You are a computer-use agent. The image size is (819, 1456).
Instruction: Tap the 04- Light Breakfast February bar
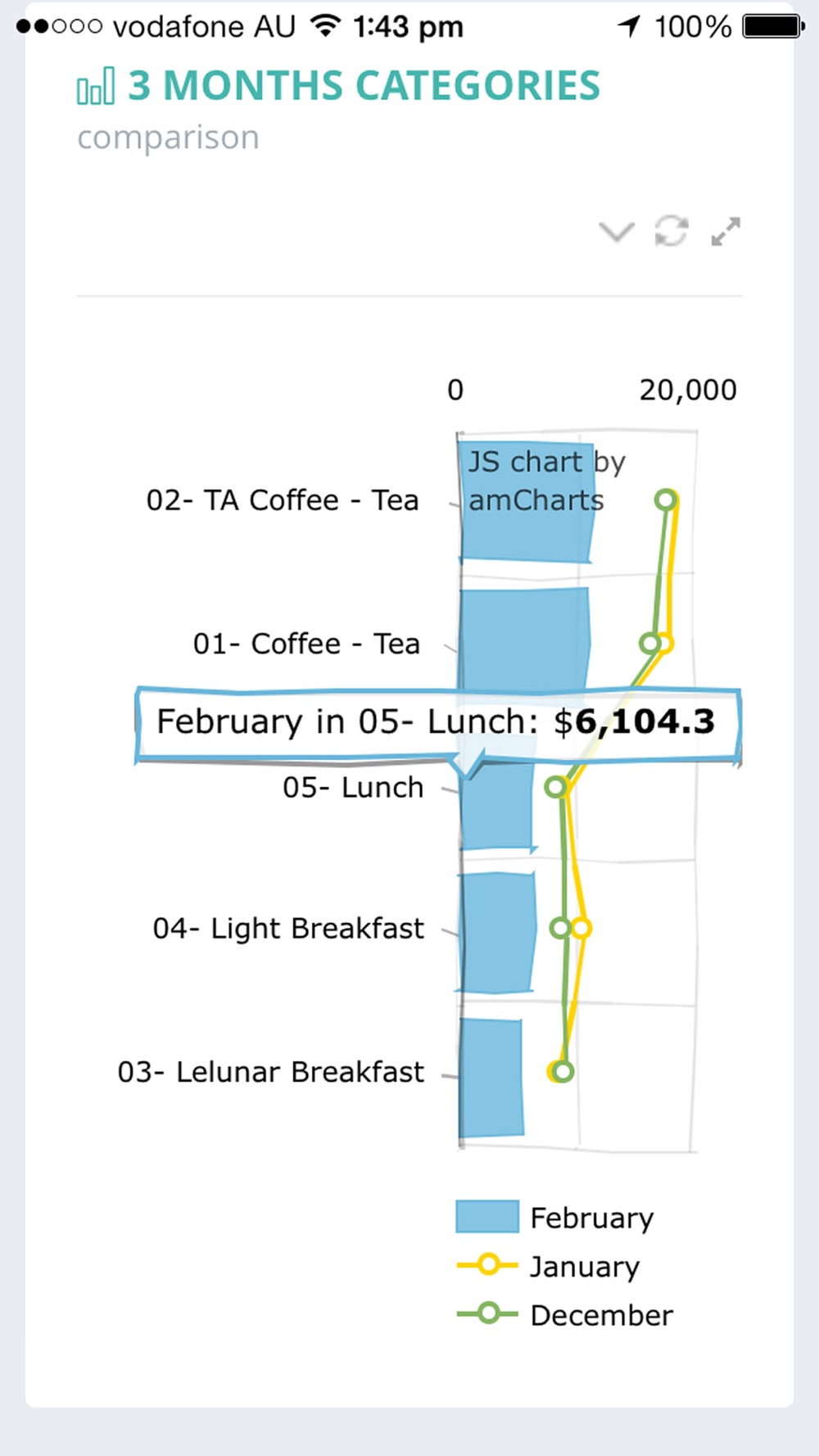pos(497,933)
